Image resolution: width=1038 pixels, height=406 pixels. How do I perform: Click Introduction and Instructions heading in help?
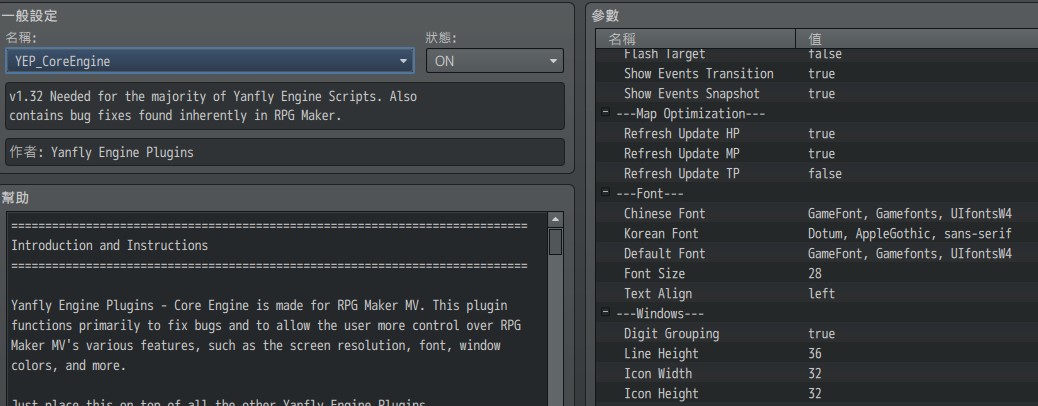point(110,246)
